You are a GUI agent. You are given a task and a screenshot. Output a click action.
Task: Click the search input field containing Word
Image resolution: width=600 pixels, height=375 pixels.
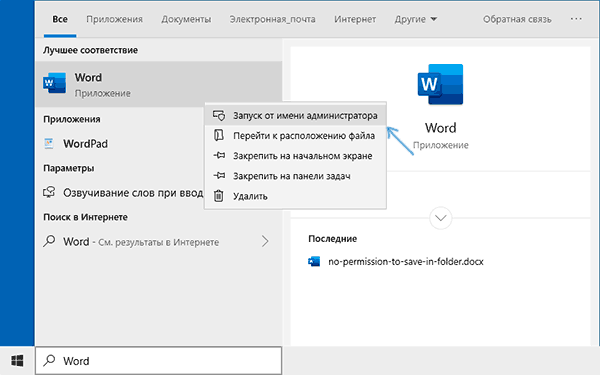(158, 360)
